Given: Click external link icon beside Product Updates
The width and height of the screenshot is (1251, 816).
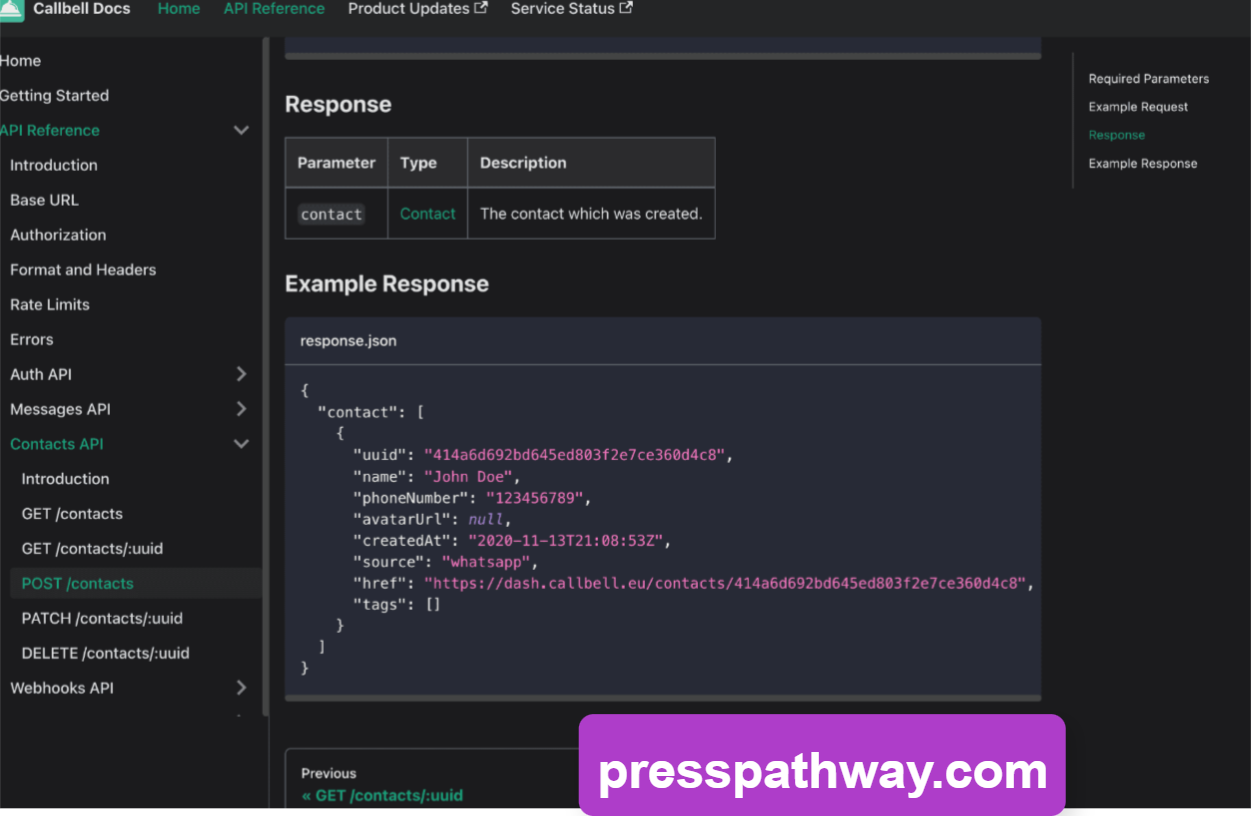Looking at the screenshot, I should point(481,9).
